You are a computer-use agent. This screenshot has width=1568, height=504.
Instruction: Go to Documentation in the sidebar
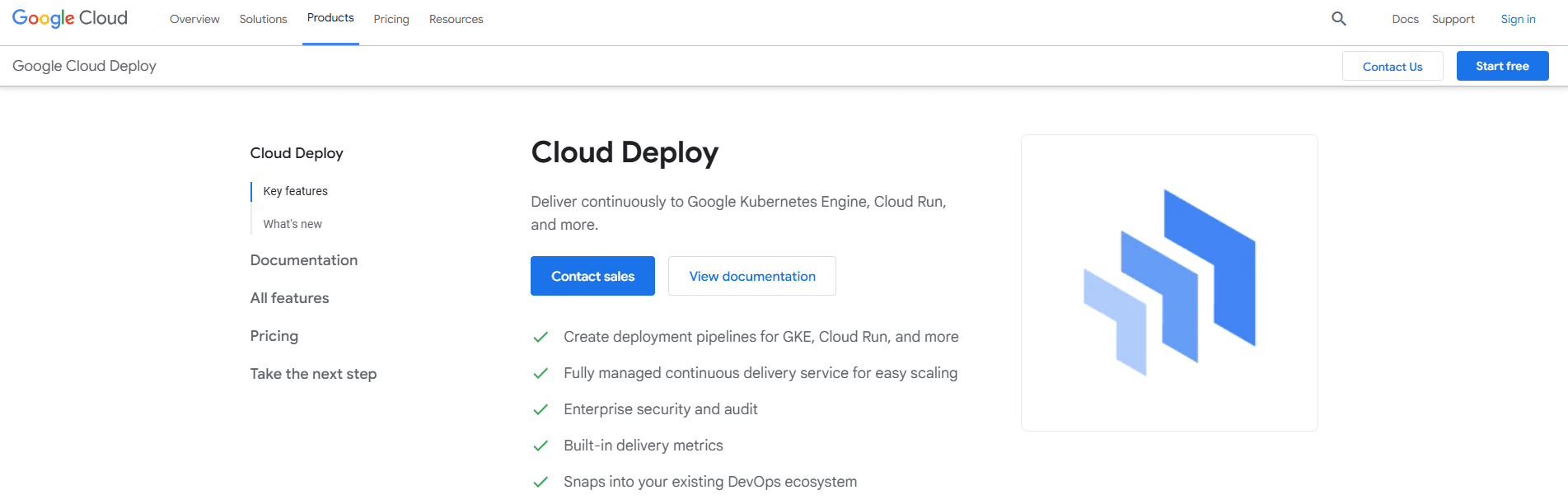coord(304,260)
